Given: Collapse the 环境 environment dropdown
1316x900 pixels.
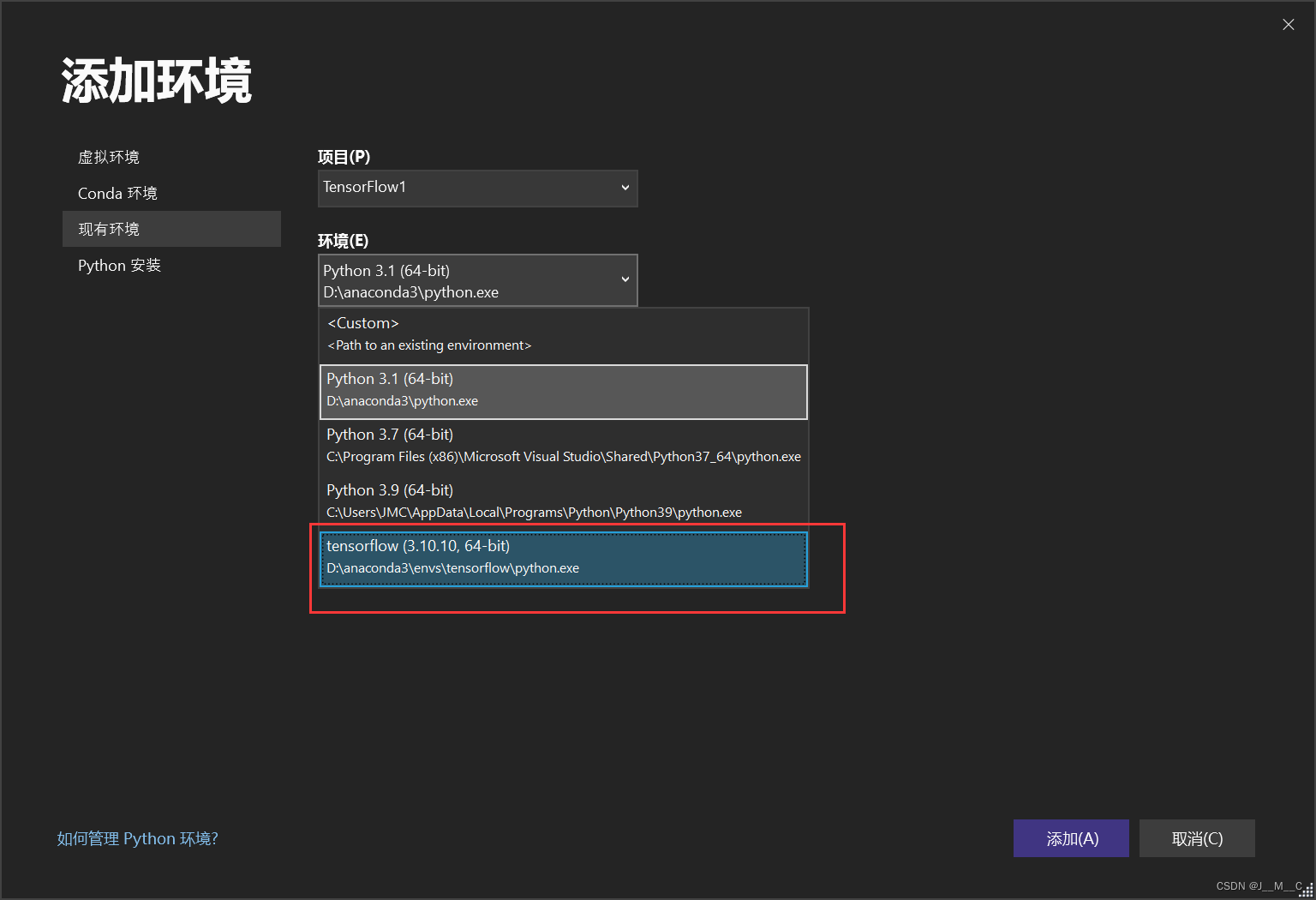Looking at the screenshot, I should click(x=477, y=280).
